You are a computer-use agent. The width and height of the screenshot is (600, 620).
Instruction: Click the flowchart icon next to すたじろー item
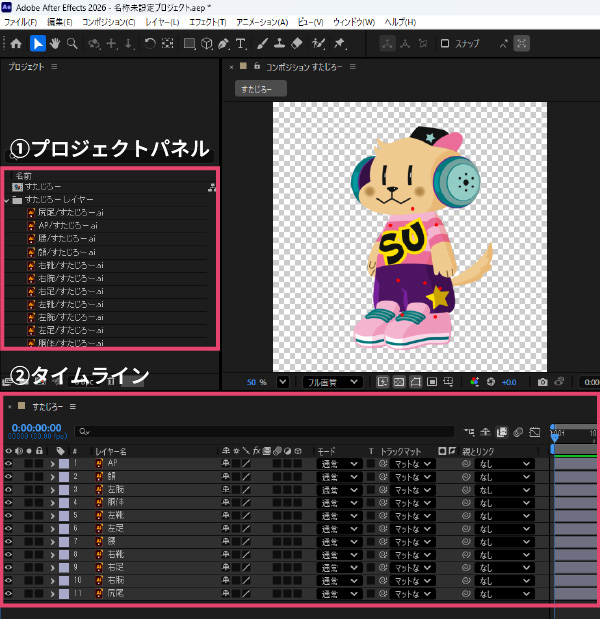tap(212, 187)
